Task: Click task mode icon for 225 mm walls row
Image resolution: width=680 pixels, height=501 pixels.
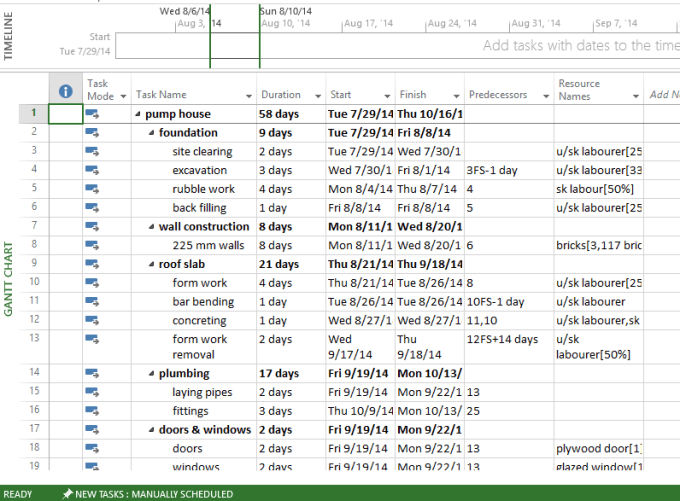Action: point(92,245)
